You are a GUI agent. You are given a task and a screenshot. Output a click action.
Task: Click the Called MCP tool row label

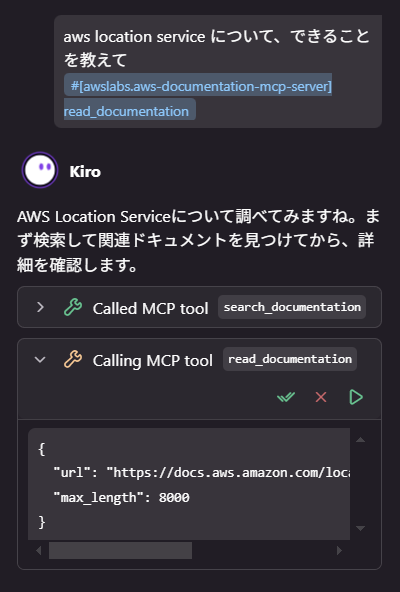click(x=150, y=308)
